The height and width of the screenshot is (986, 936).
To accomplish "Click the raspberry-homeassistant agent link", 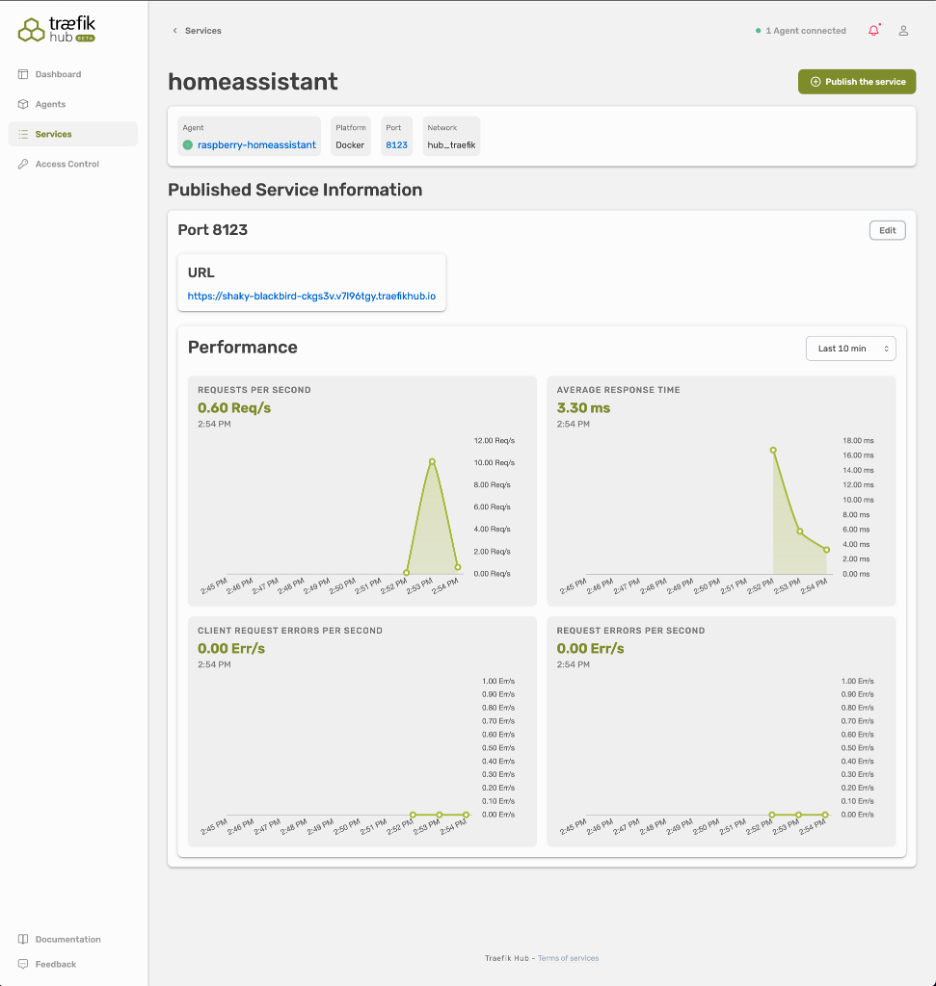I will point(256,145).
